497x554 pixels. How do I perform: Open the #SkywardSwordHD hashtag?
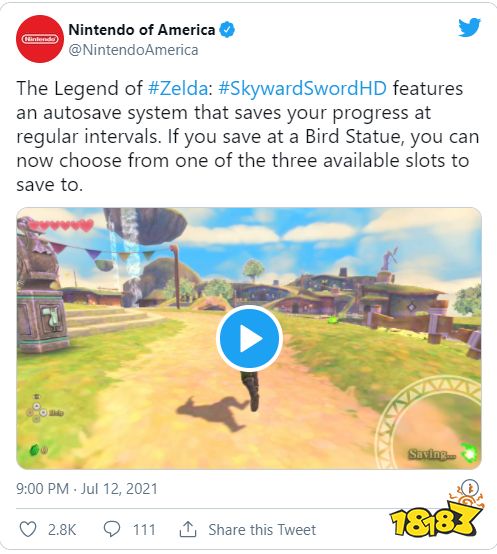pyautogui.click(x=303, y=88)
